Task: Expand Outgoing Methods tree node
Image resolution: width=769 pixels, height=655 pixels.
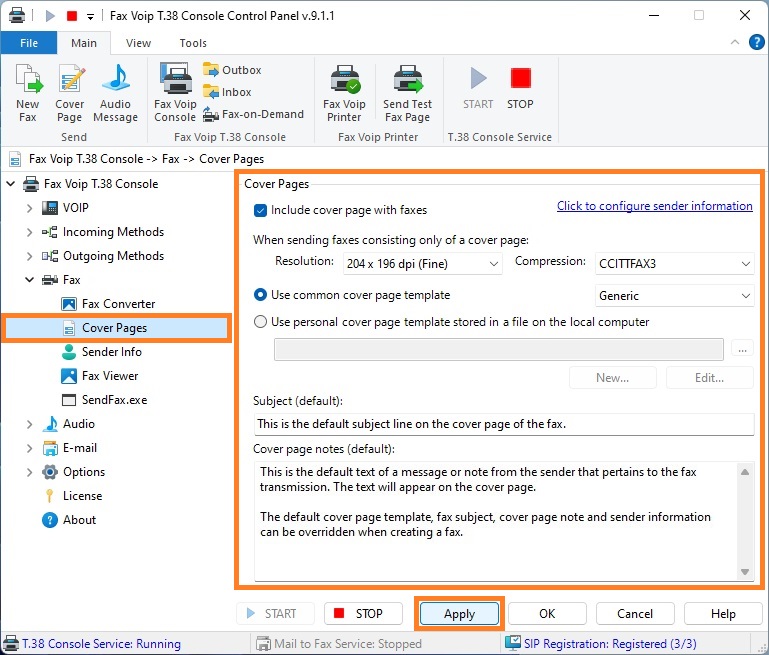Action: (29, 256)
